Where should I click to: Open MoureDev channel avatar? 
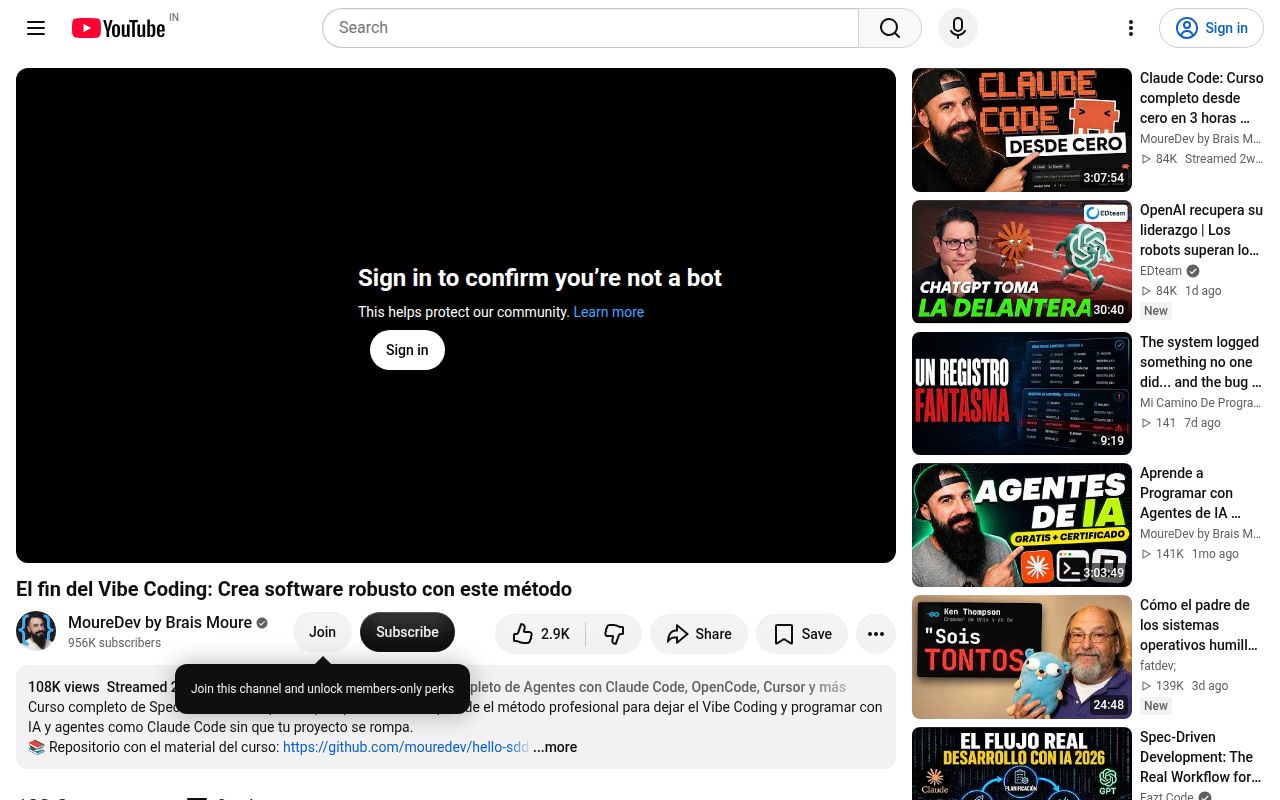point(36,631)
